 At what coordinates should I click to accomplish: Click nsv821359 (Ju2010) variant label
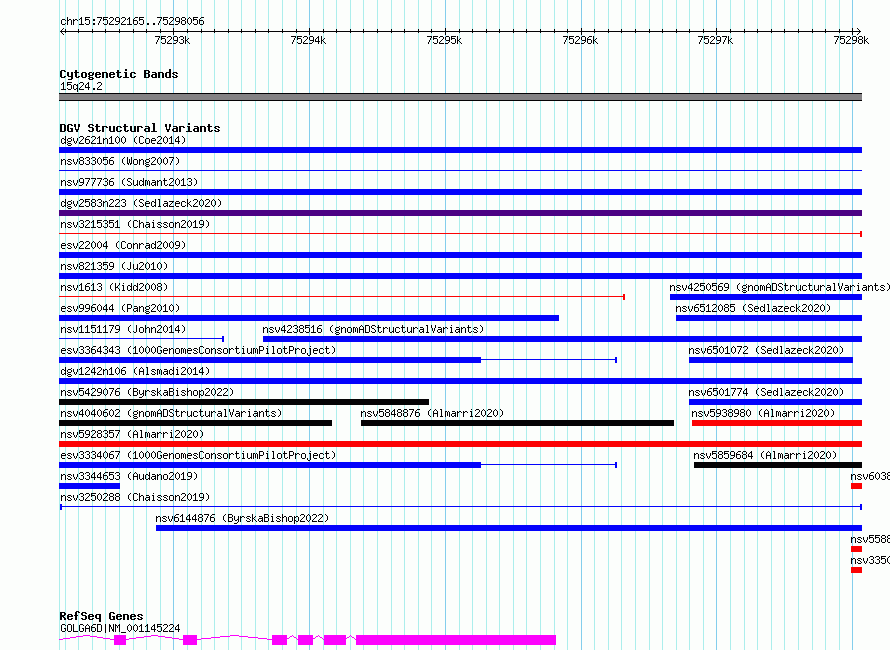(x=114, y=266)
